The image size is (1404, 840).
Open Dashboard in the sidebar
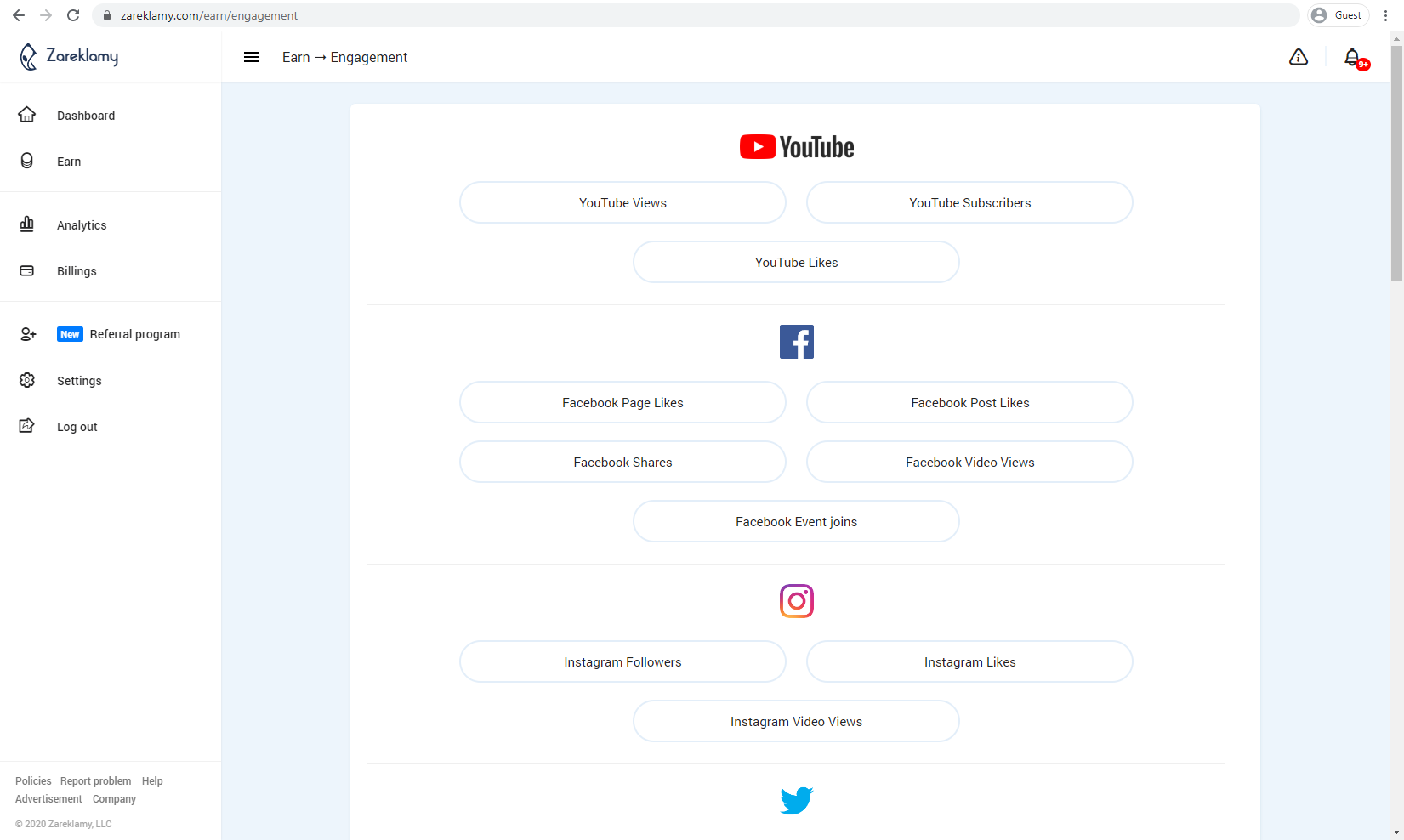tap(86, 116)
